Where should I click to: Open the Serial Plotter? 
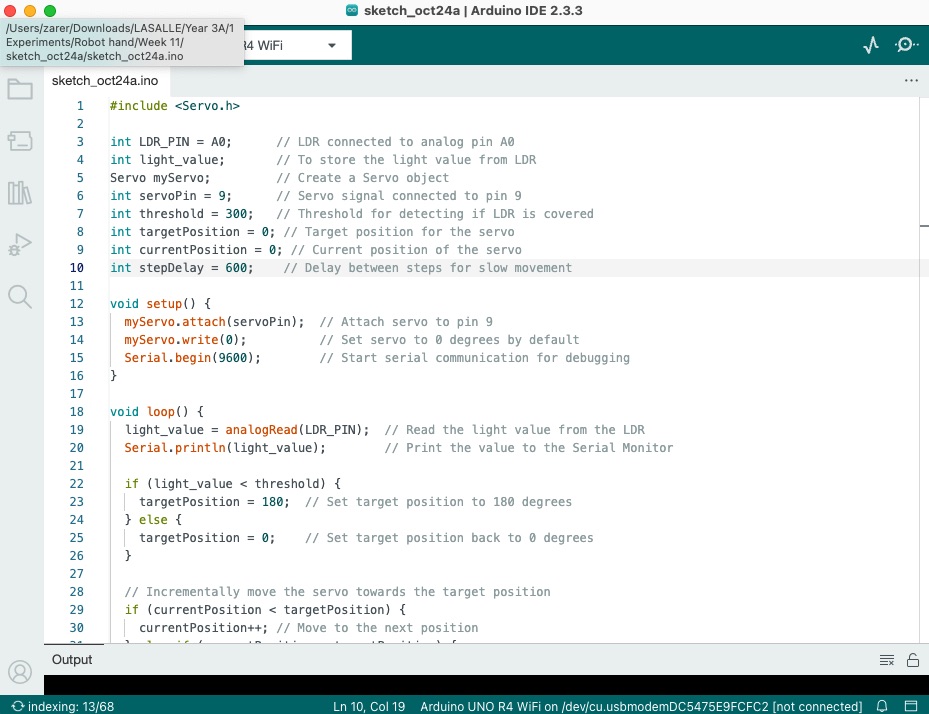pos(871,45)
